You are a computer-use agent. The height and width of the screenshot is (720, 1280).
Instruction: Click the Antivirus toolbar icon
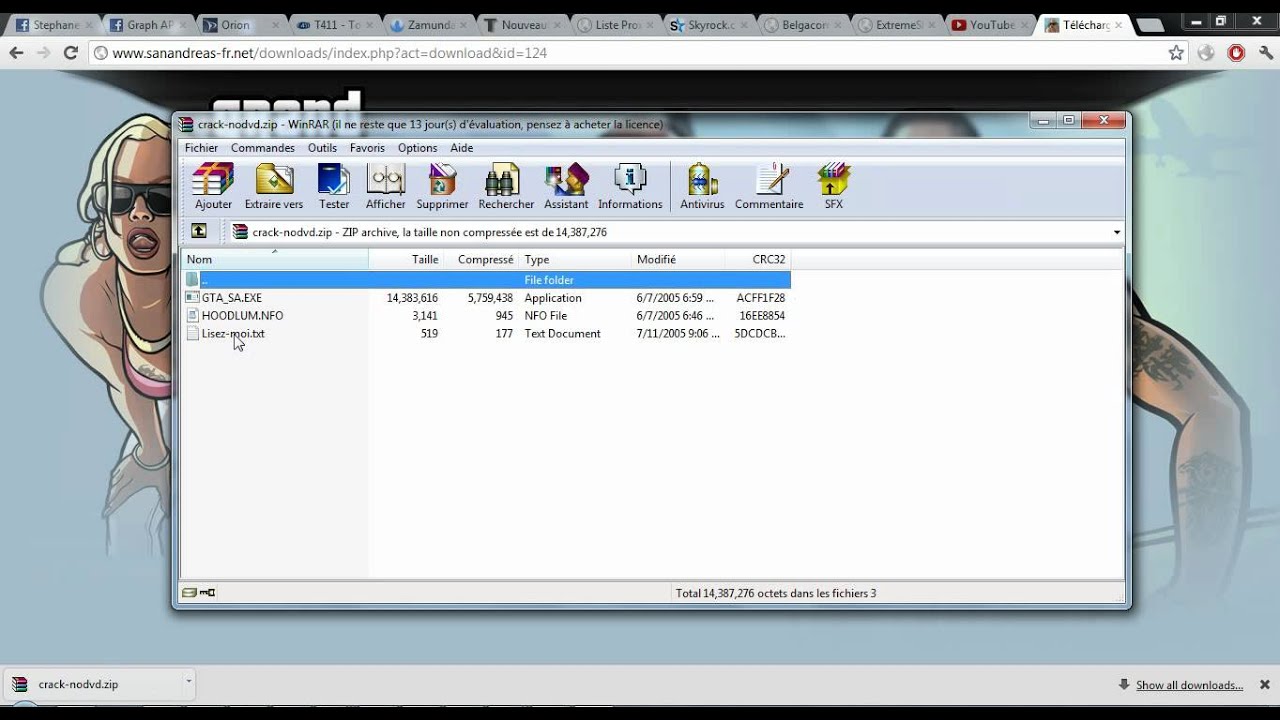tap(702, 180)
